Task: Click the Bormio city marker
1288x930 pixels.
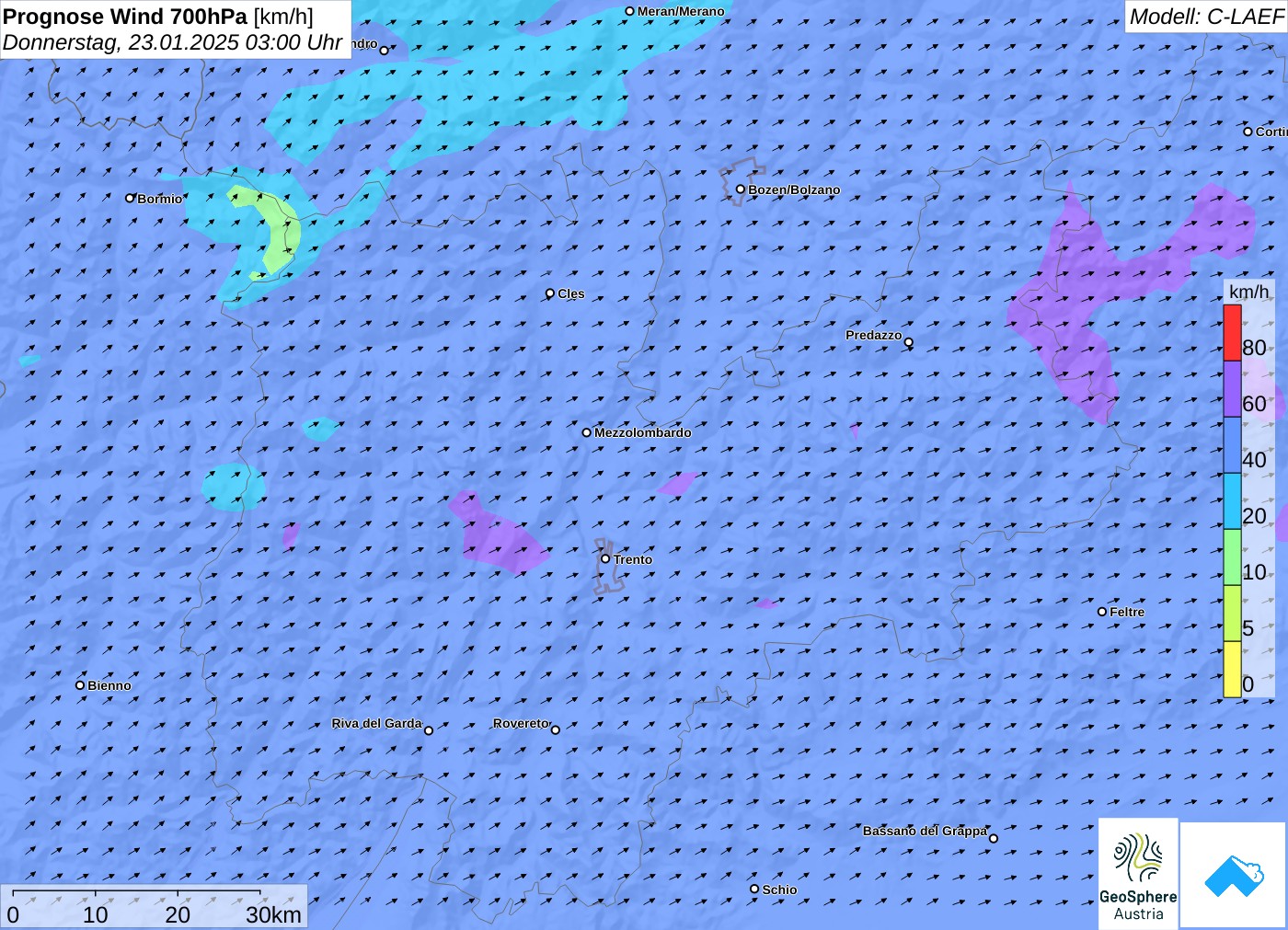Action: [x=131, y=198]
